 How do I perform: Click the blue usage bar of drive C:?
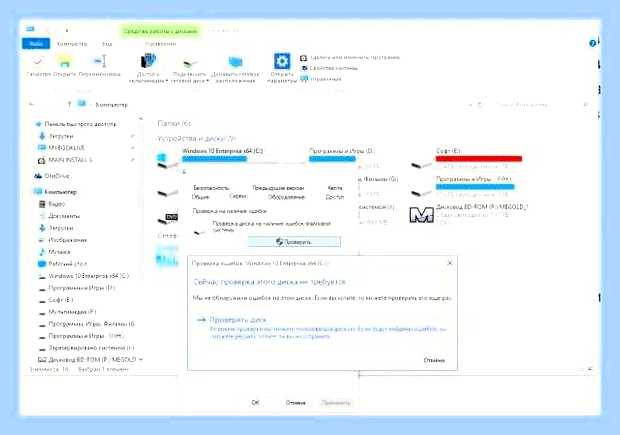[214, 159]
